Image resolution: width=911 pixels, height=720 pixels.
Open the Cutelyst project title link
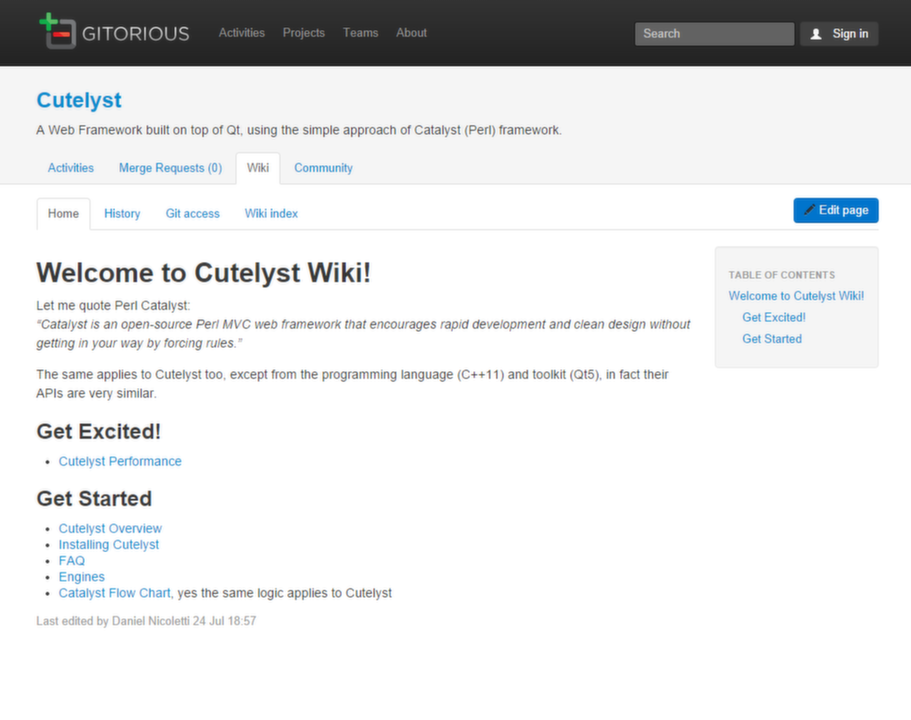point(79,100)
